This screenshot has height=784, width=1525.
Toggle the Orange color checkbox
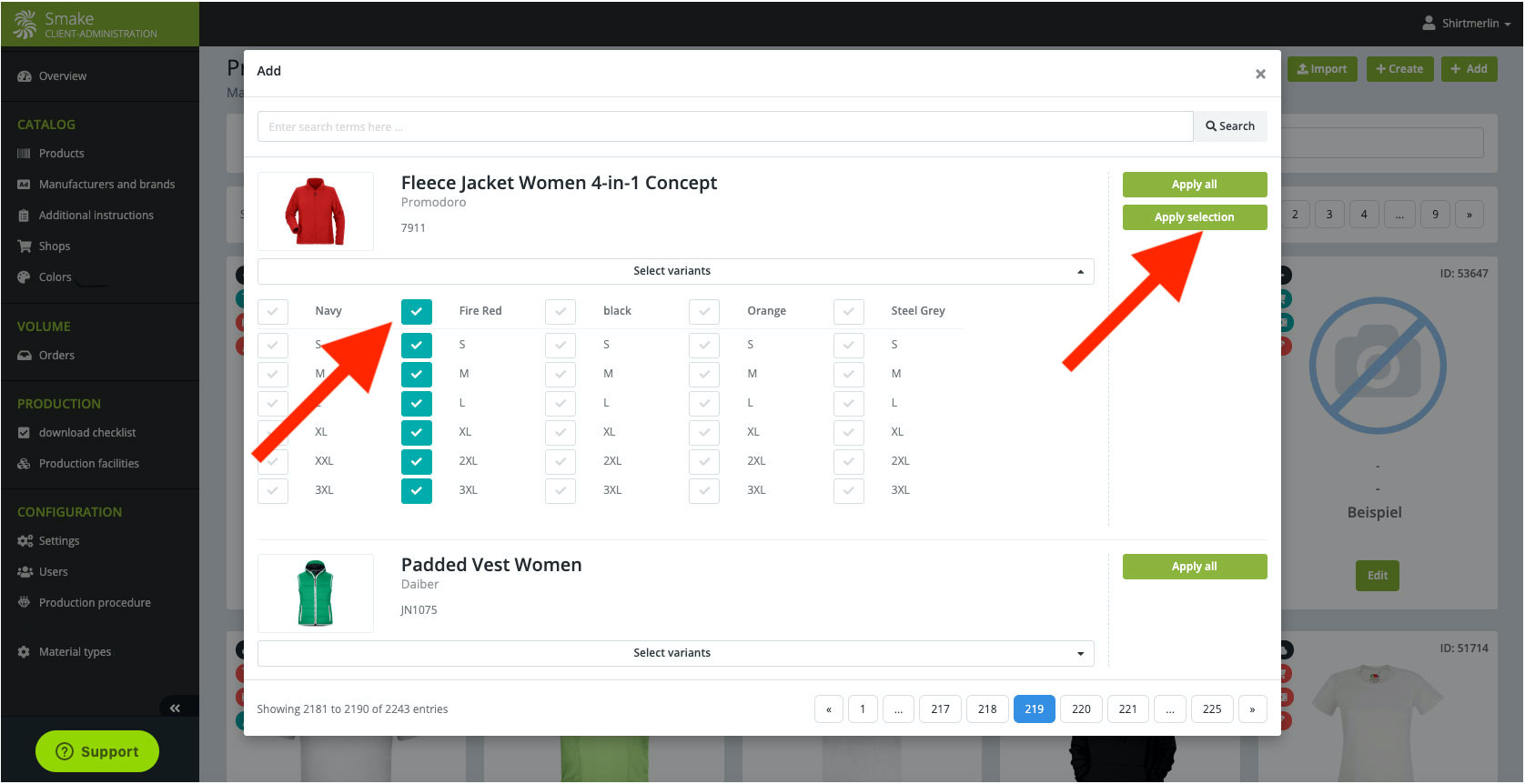pyautogui.click(x=704, y=311)
